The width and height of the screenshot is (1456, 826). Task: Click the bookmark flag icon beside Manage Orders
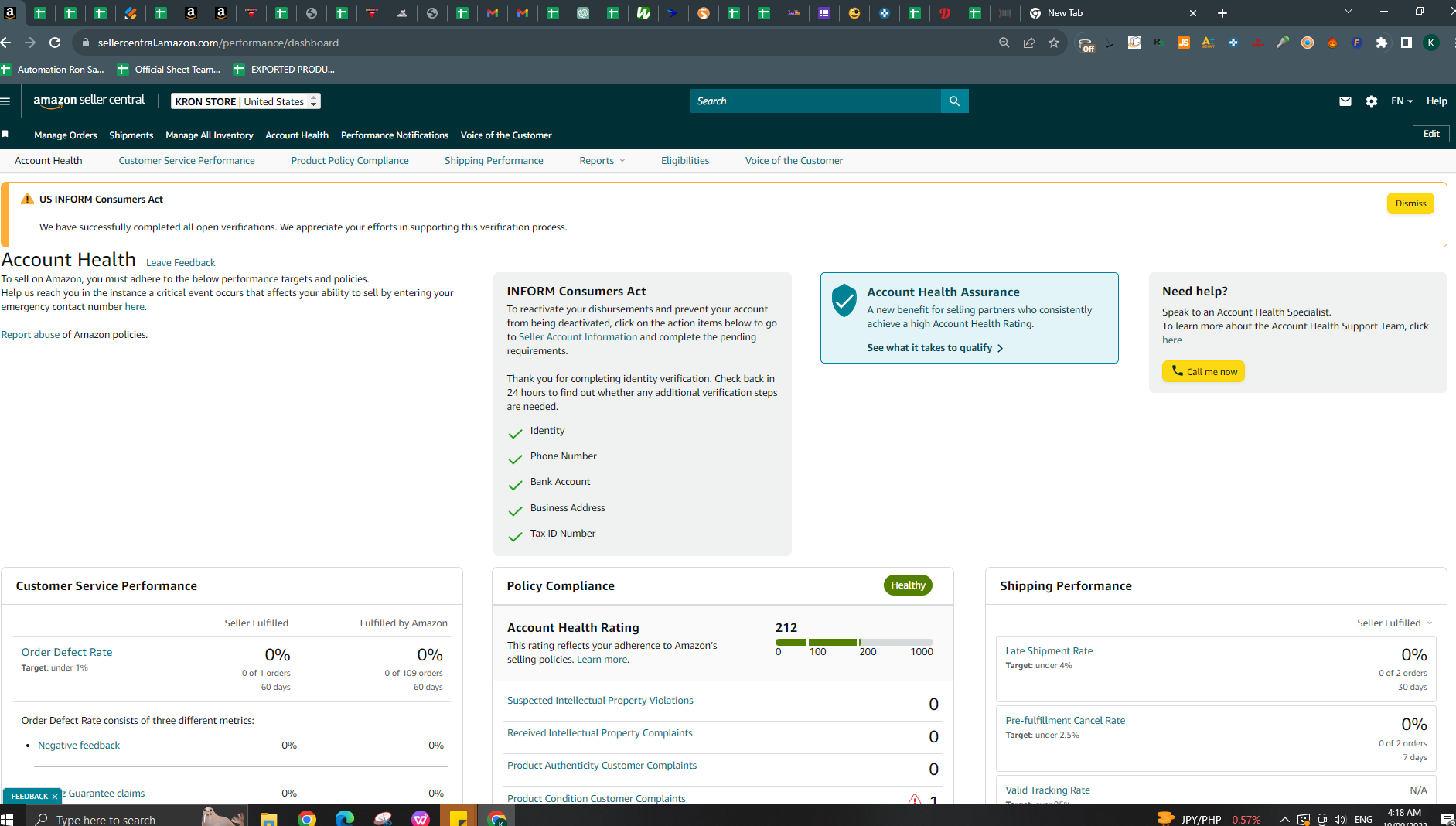tap(5, 135)
